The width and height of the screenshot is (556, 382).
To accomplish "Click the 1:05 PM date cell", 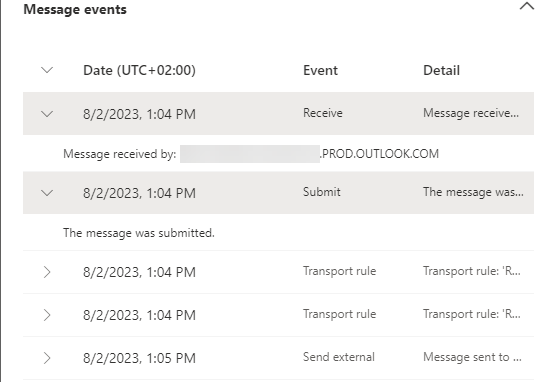I will click(x=139, y=358).
